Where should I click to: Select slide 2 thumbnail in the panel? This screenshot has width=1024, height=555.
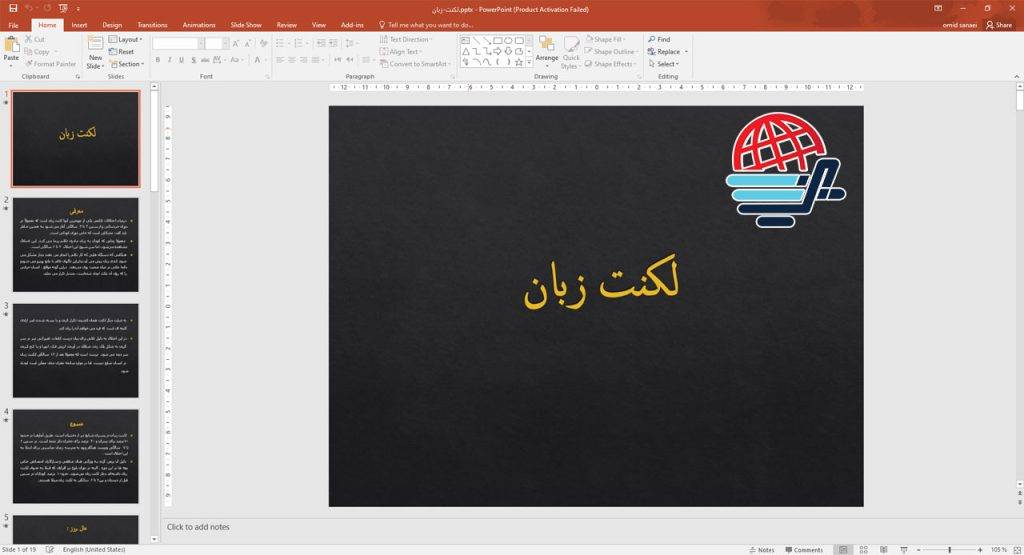pyautogui.click(x=76, y=245)
